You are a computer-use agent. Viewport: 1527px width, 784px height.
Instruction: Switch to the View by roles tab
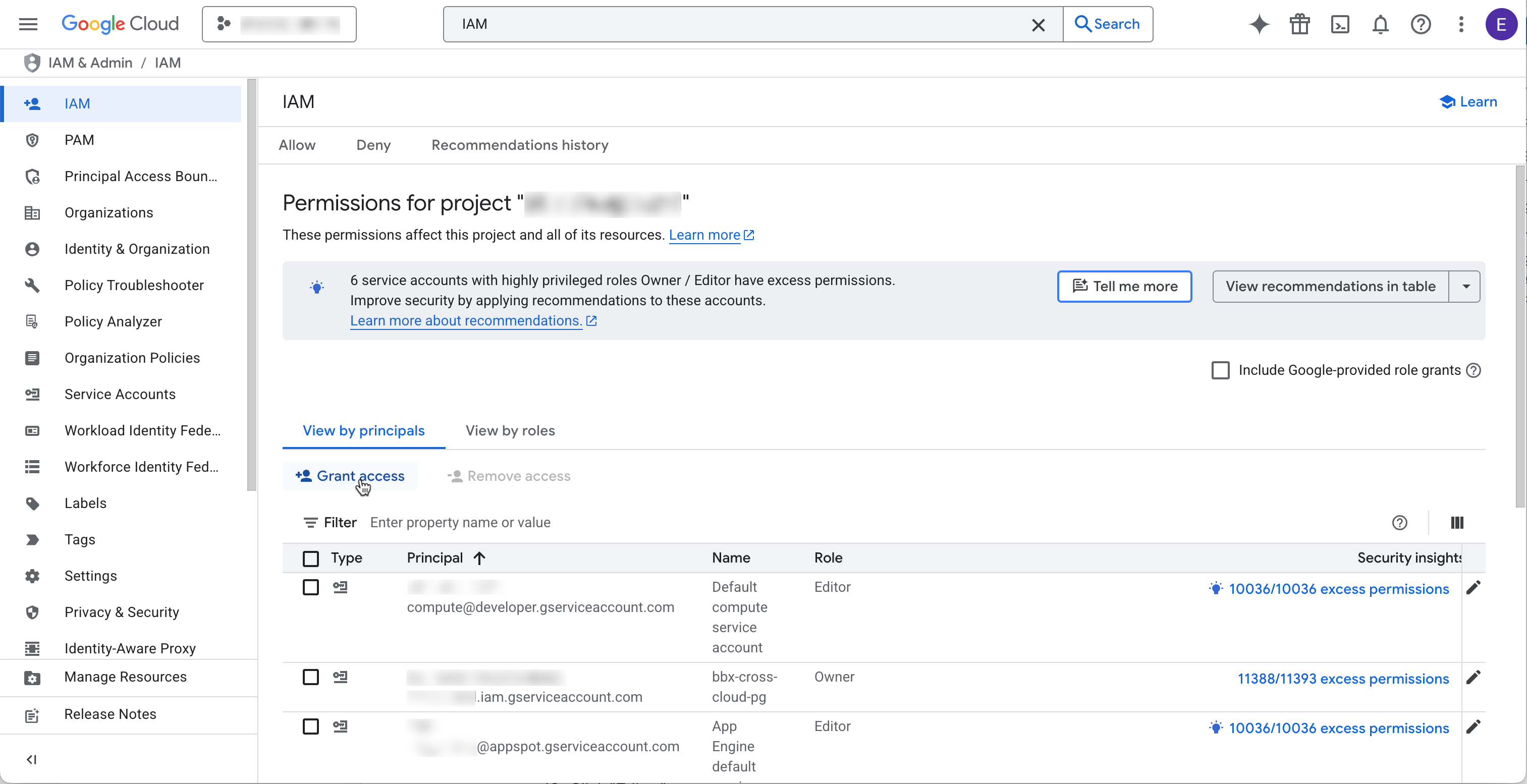click(x=510, y=431)
